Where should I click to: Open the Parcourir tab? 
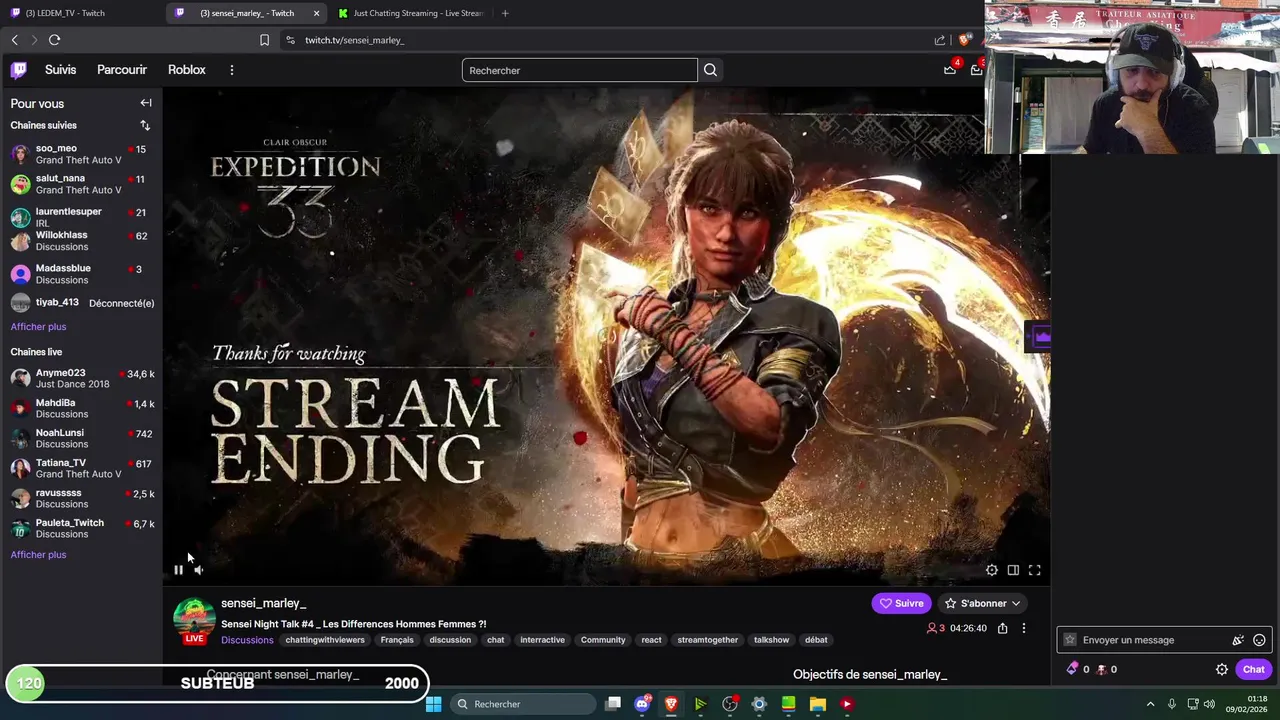point(122,70)
